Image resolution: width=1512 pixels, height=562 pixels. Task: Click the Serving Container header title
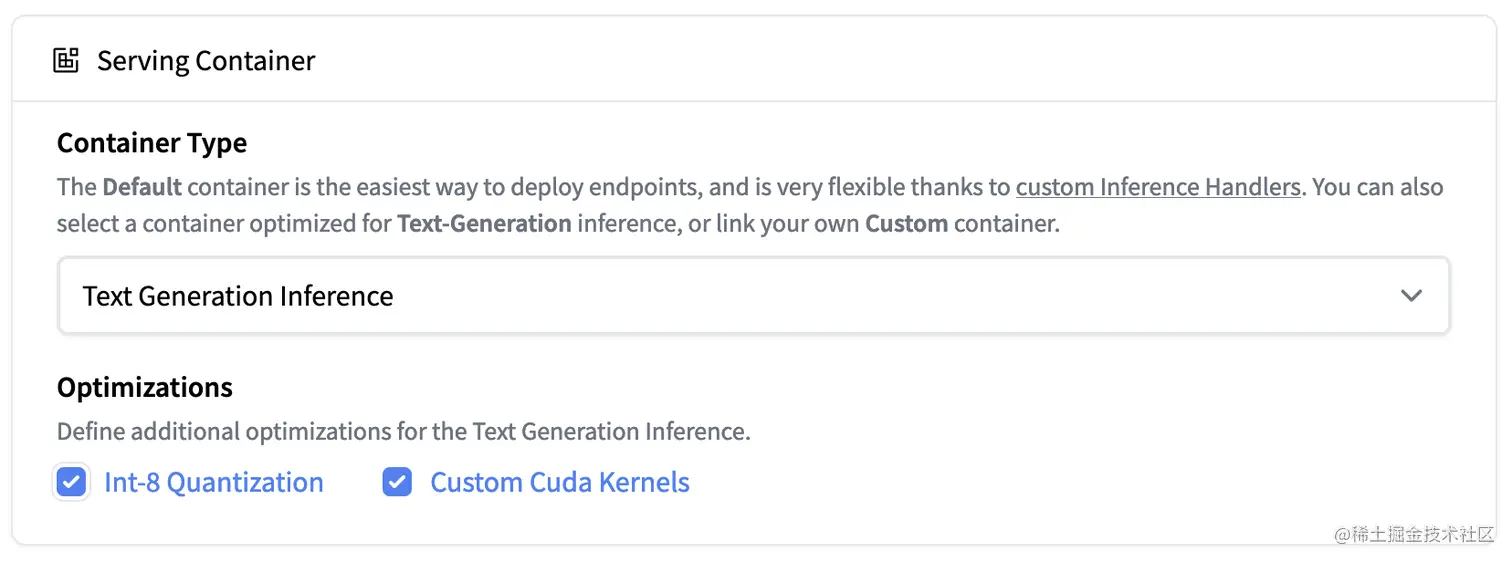pos(205,61)
